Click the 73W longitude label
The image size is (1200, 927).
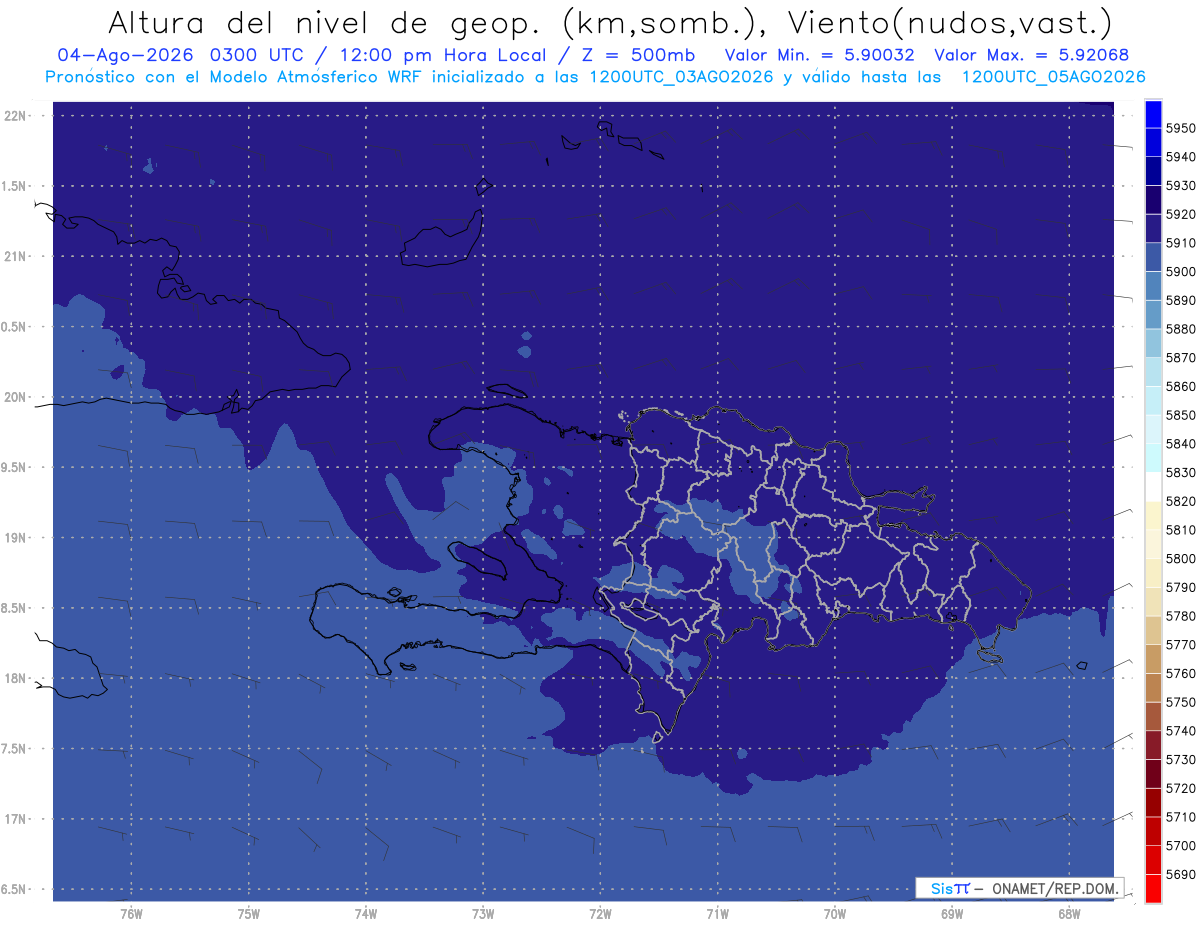click(483, 914)
